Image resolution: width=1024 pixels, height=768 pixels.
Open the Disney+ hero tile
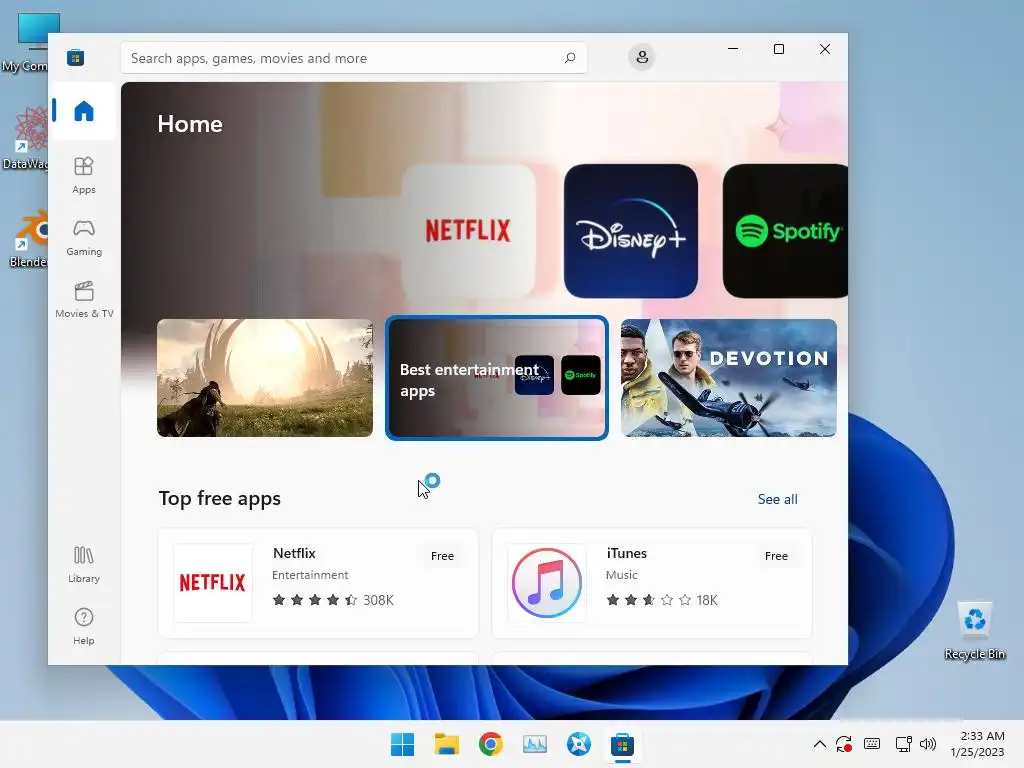(x=631, y=231)
